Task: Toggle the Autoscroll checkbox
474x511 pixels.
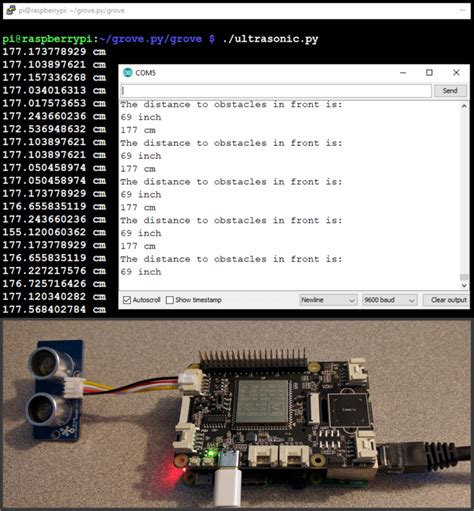Action: pos(127,300)
